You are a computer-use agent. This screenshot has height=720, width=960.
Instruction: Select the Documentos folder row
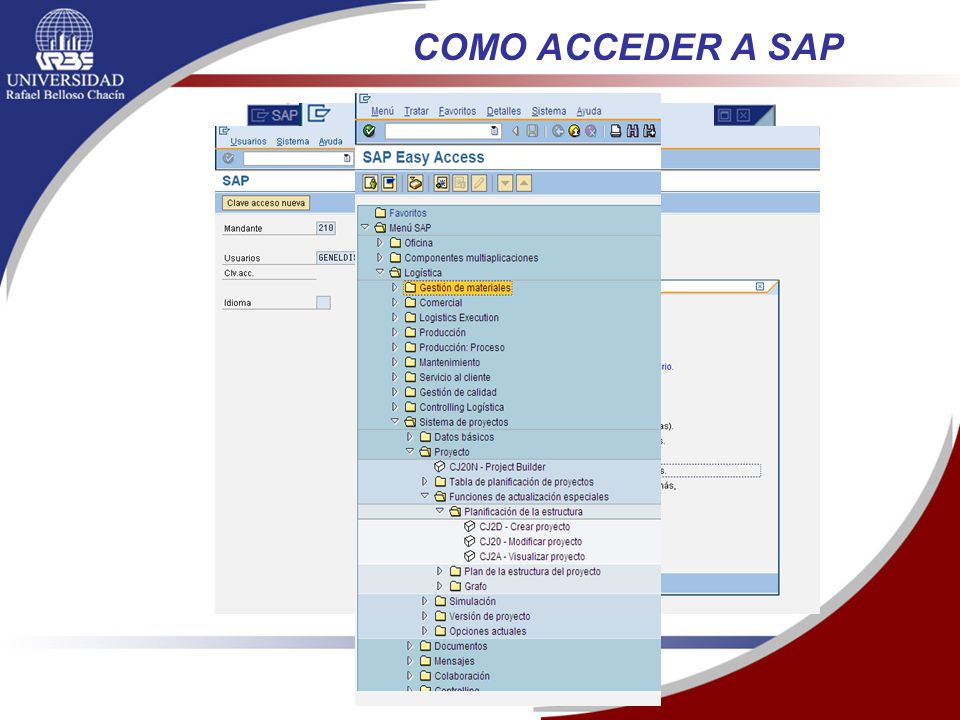(460, 646)
